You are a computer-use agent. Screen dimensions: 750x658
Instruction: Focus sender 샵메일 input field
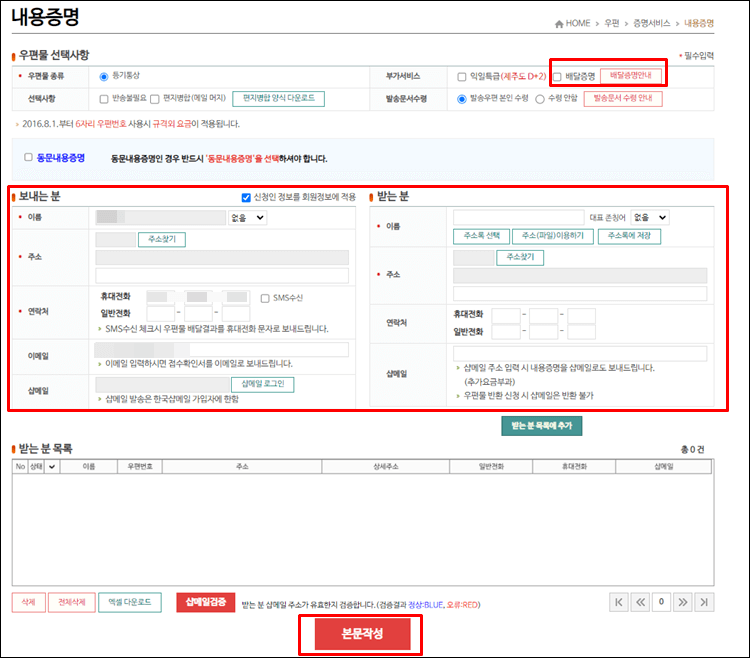[x=163, y=384]
